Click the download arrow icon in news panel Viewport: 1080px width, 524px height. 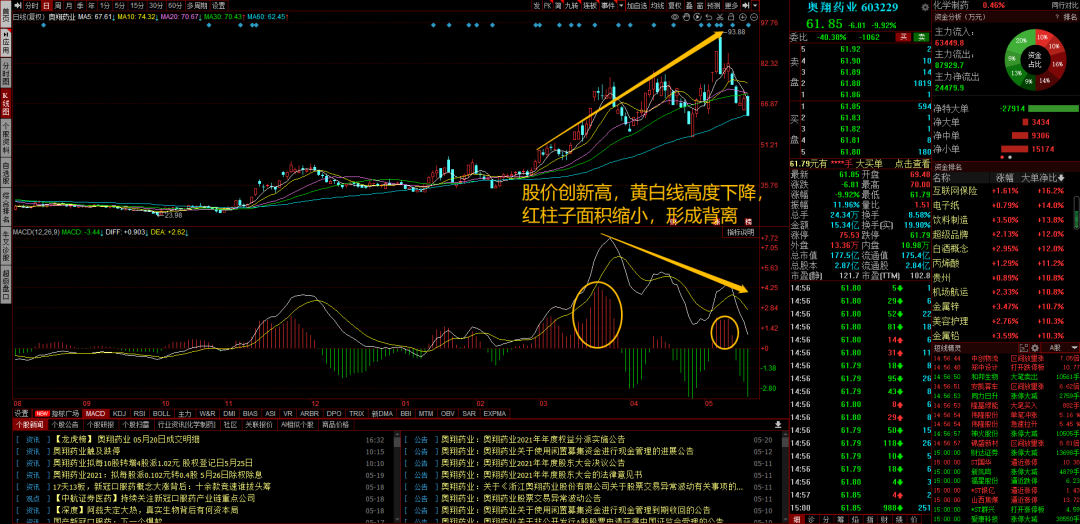tap(778, 425)
